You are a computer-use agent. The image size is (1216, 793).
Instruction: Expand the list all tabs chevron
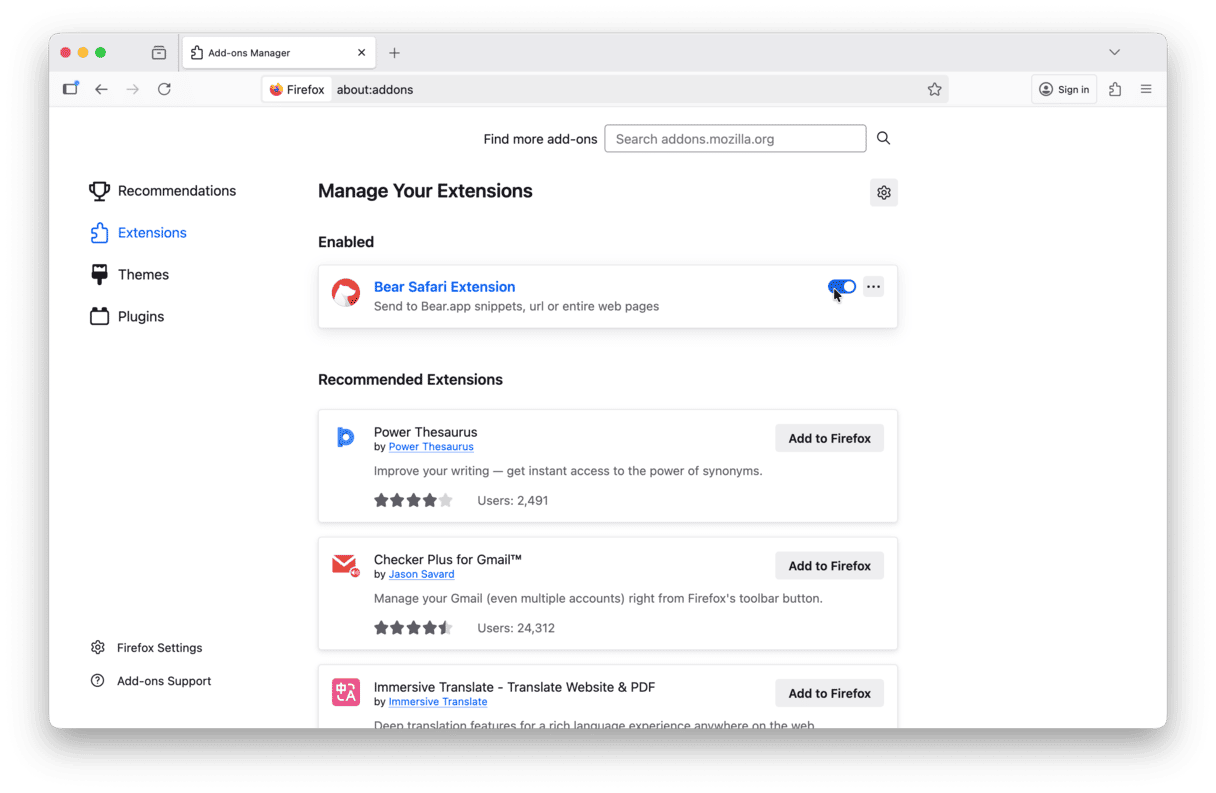(x=1114, y=52)
